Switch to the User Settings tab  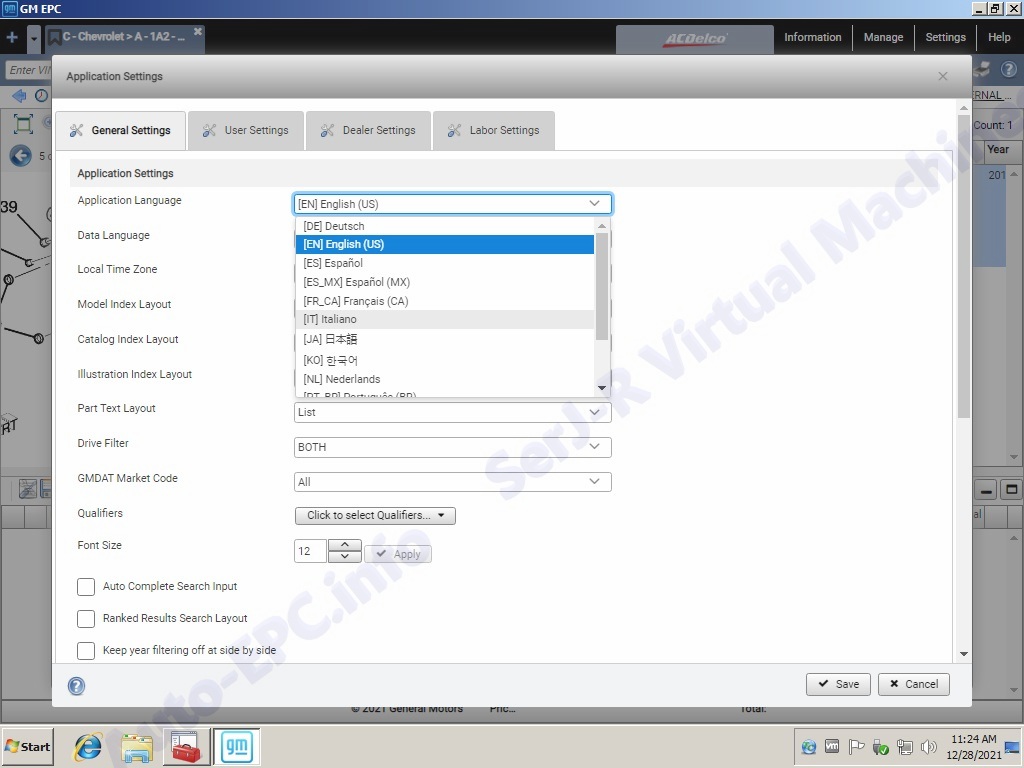246,131
